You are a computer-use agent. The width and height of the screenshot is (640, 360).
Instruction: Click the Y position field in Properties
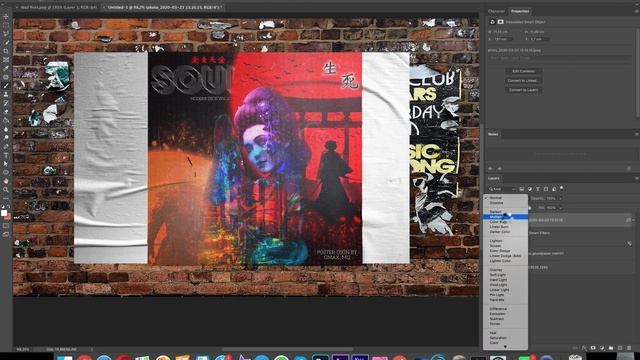pyautogui.click(x=539, y=39)
